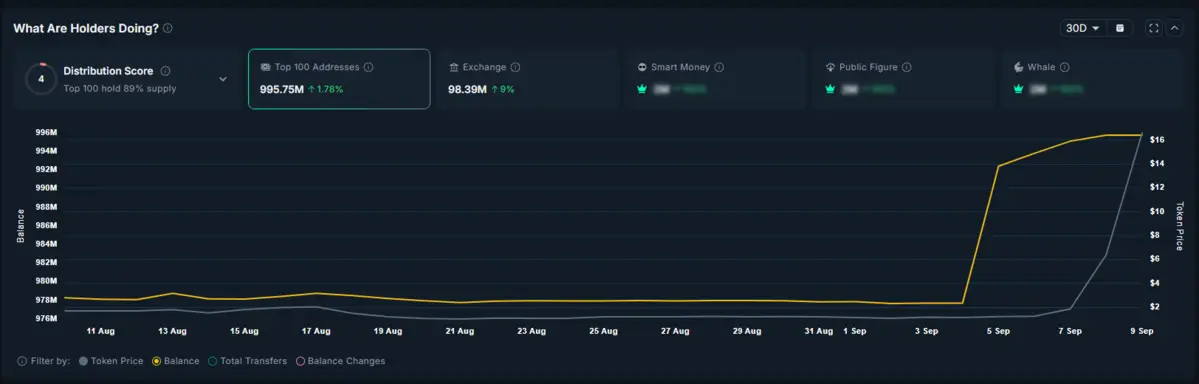Click the Exchange bank icon
The image size is (1199, 384).
453,67
